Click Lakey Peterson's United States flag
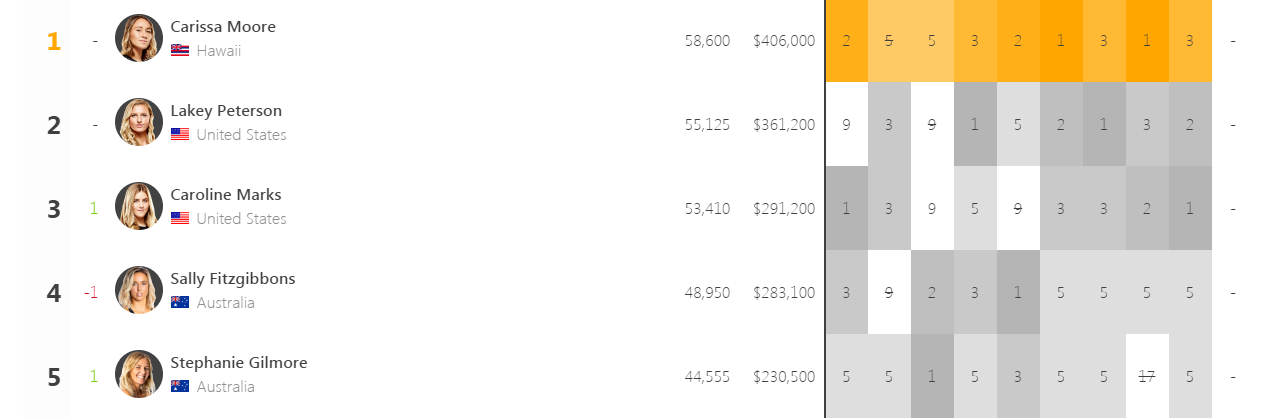Image resolution: width=1278 pixels, height=418 pixels. click(x=180, y=134)
